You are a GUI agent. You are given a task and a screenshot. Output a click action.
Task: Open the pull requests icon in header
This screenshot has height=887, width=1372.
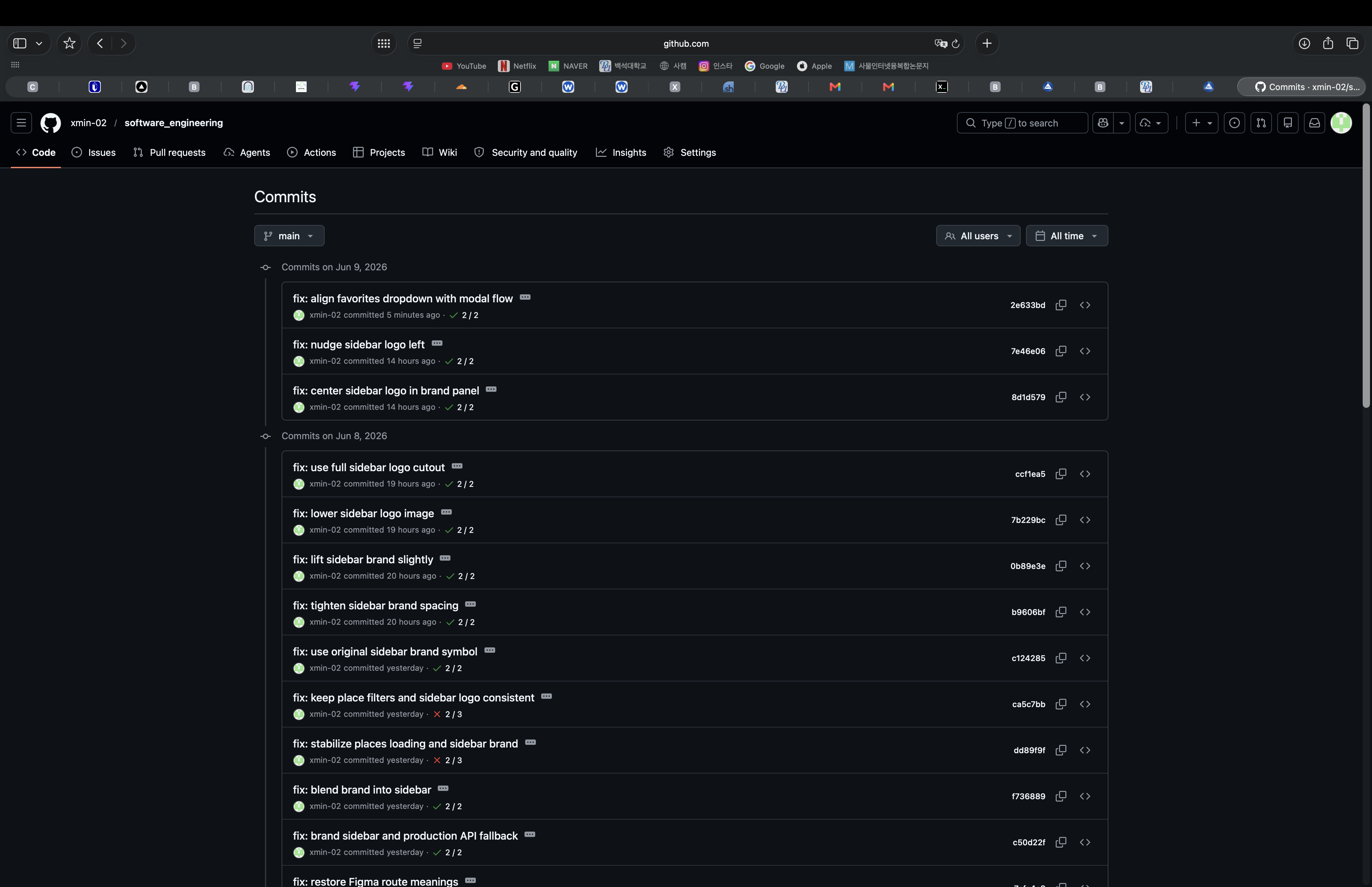1261,123
